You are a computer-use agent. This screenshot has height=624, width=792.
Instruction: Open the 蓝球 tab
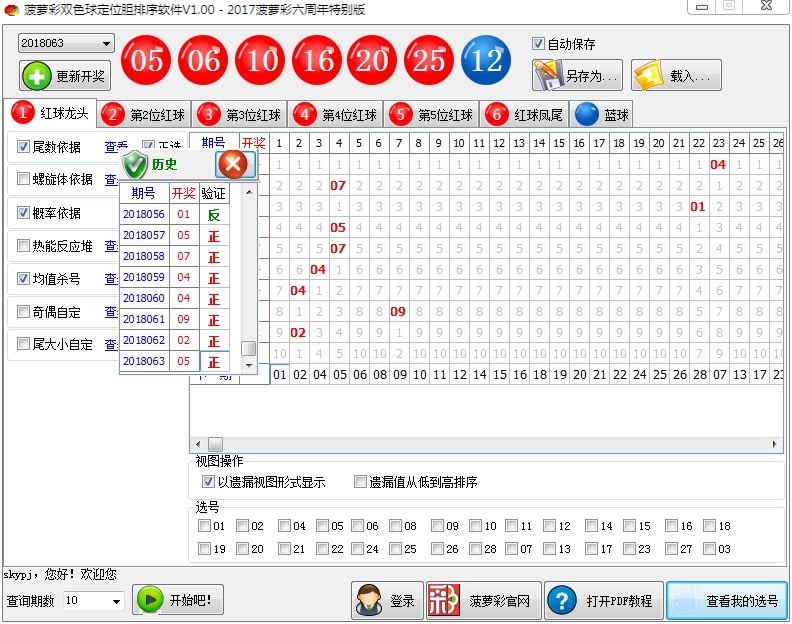(x=602, y=114)
